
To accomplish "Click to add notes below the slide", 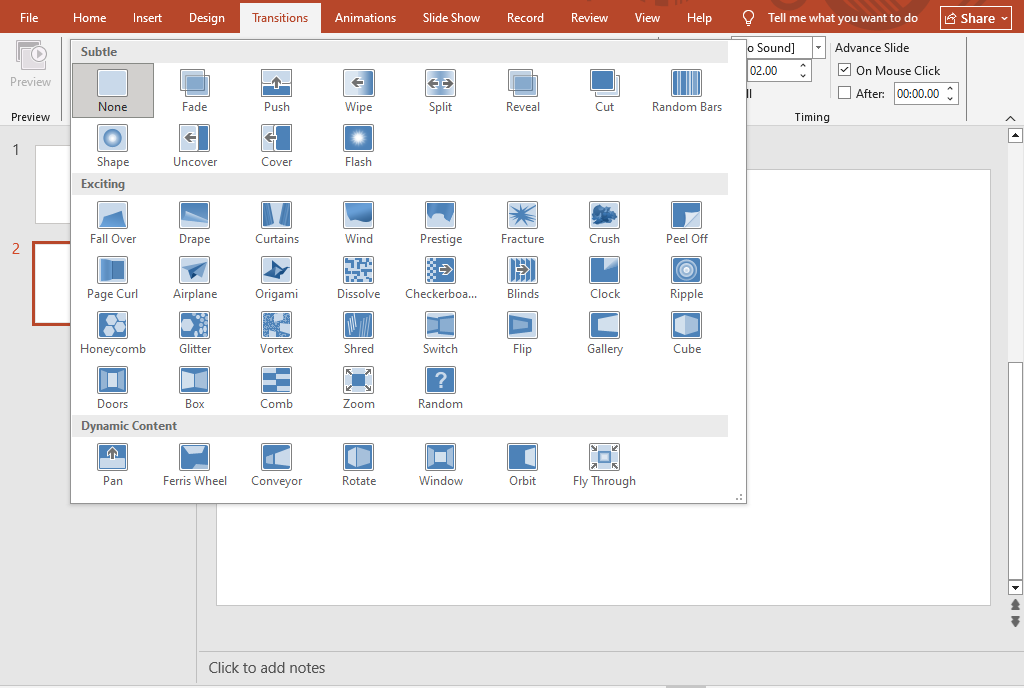I will pos(267,668).
